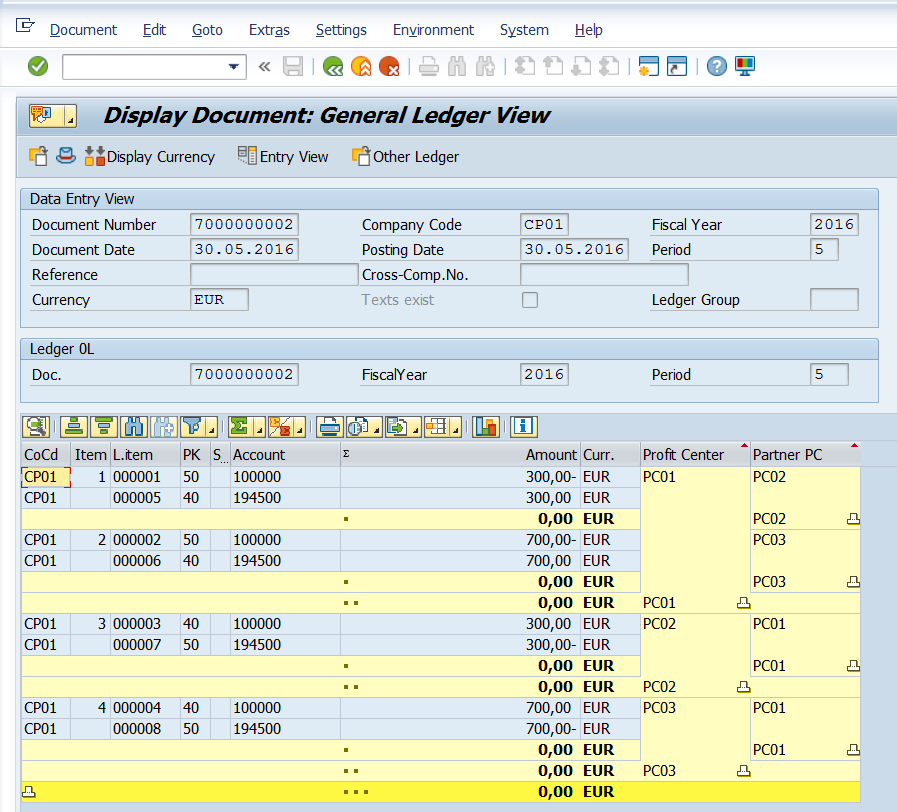Click the Total sigma icon
Viewport: 897px width, 812px height.
(240, 427)
